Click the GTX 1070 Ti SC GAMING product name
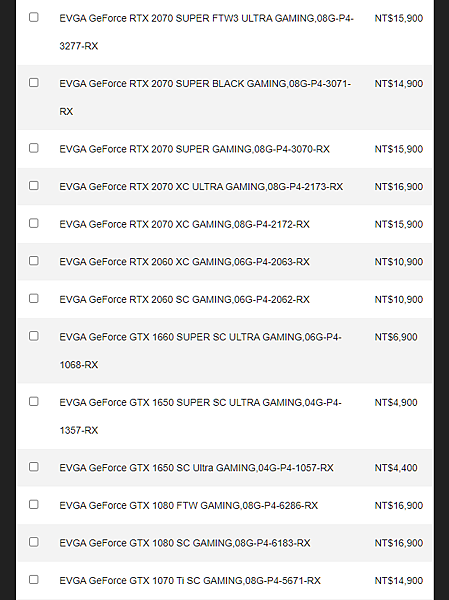The width and height of the screenshot is (449, 600). 190,581
